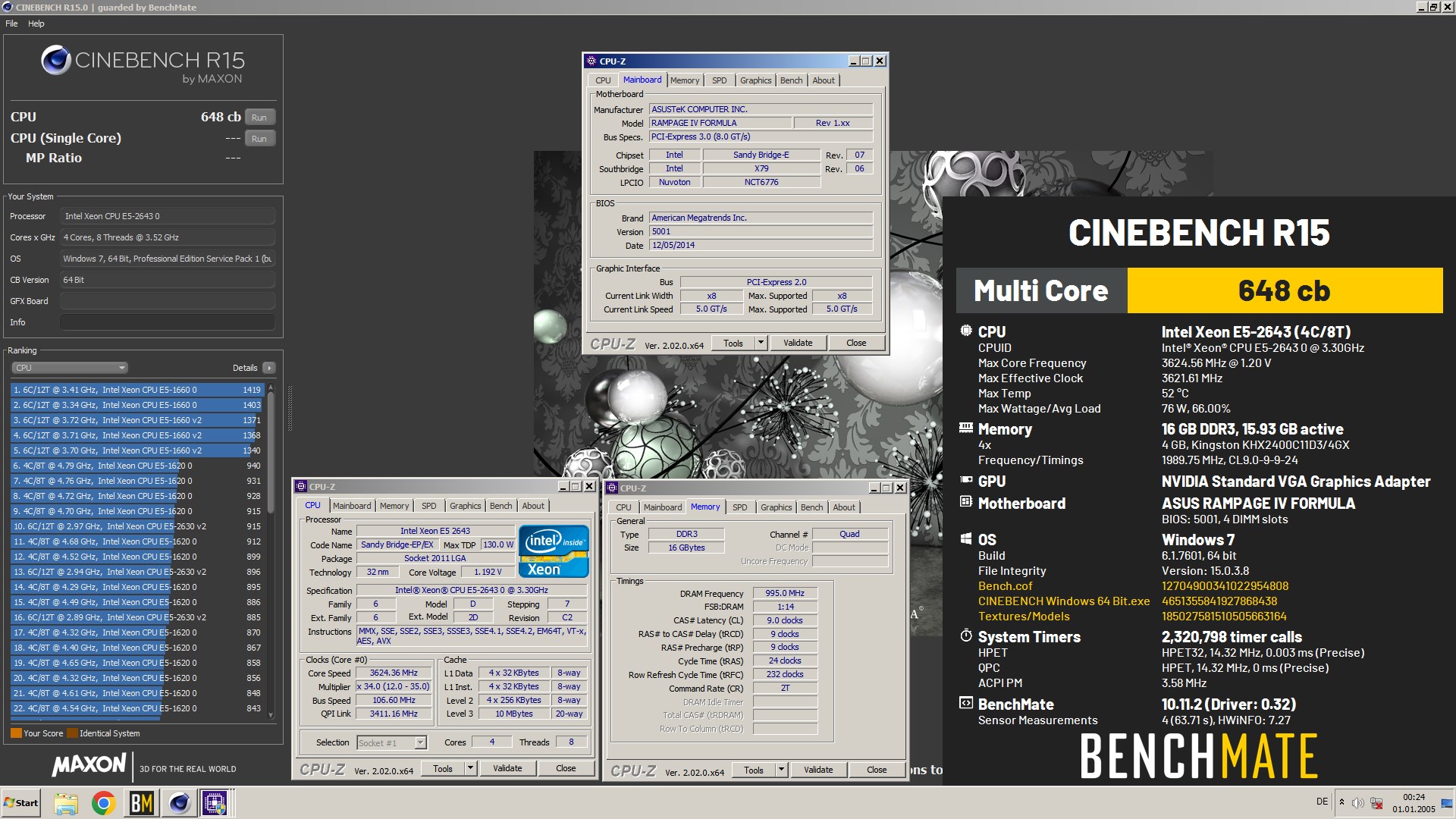Click the Identical System color swatch
The width and height of the screenshot is (1456, 819).
point(73,733)
